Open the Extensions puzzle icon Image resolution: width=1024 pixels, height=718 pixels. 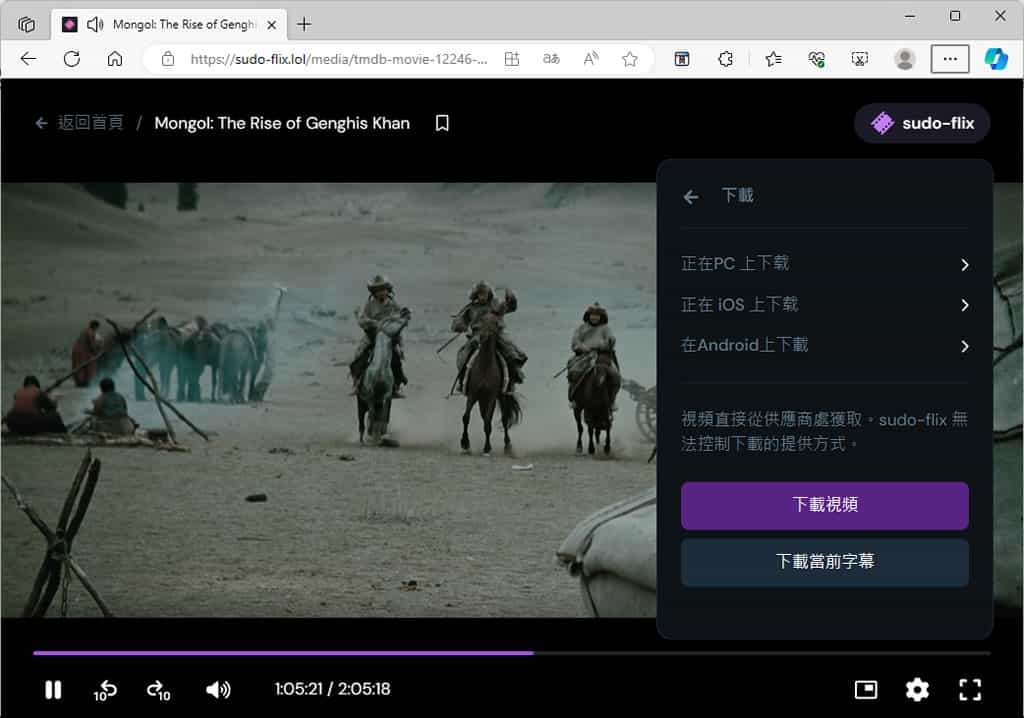[x=726, y=59]
